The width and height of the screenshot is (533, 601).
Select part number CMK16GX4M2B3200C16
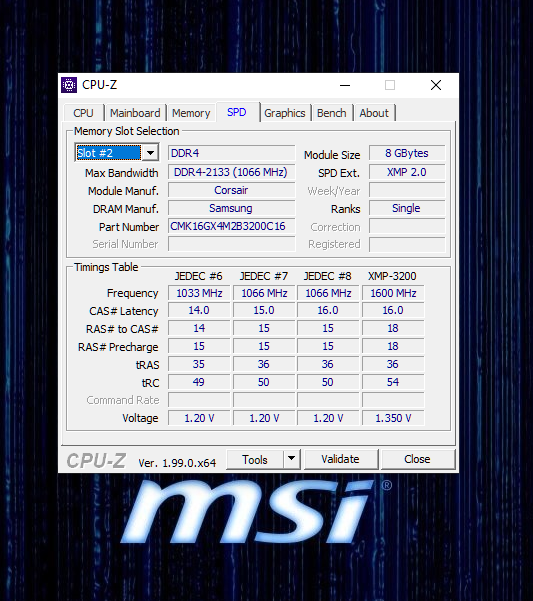pyautogui.click(x=231, y=226)
